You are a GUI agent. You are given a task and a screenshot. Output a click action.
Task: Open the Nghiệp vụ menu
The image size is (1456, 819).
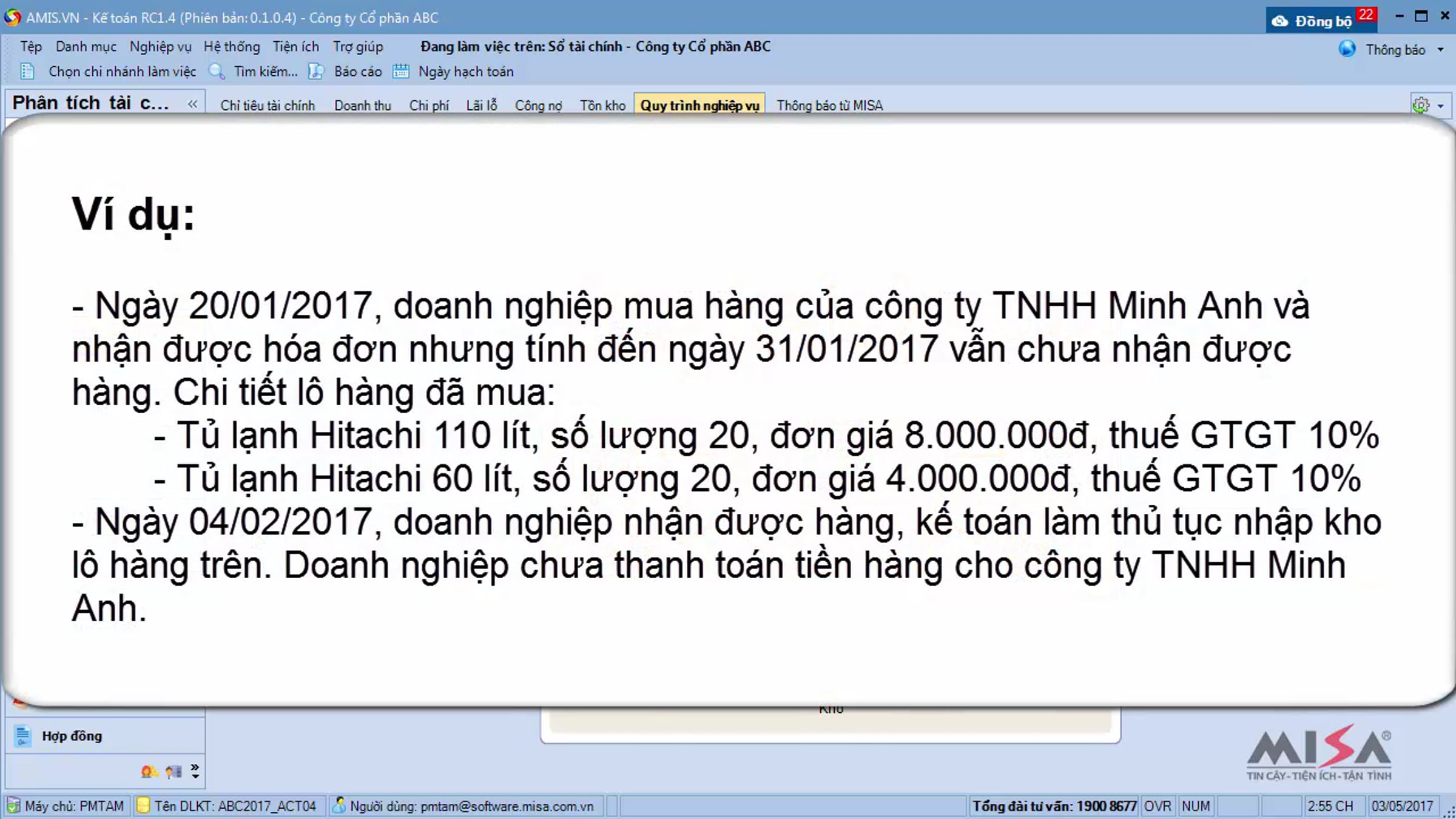click(161, 47)
